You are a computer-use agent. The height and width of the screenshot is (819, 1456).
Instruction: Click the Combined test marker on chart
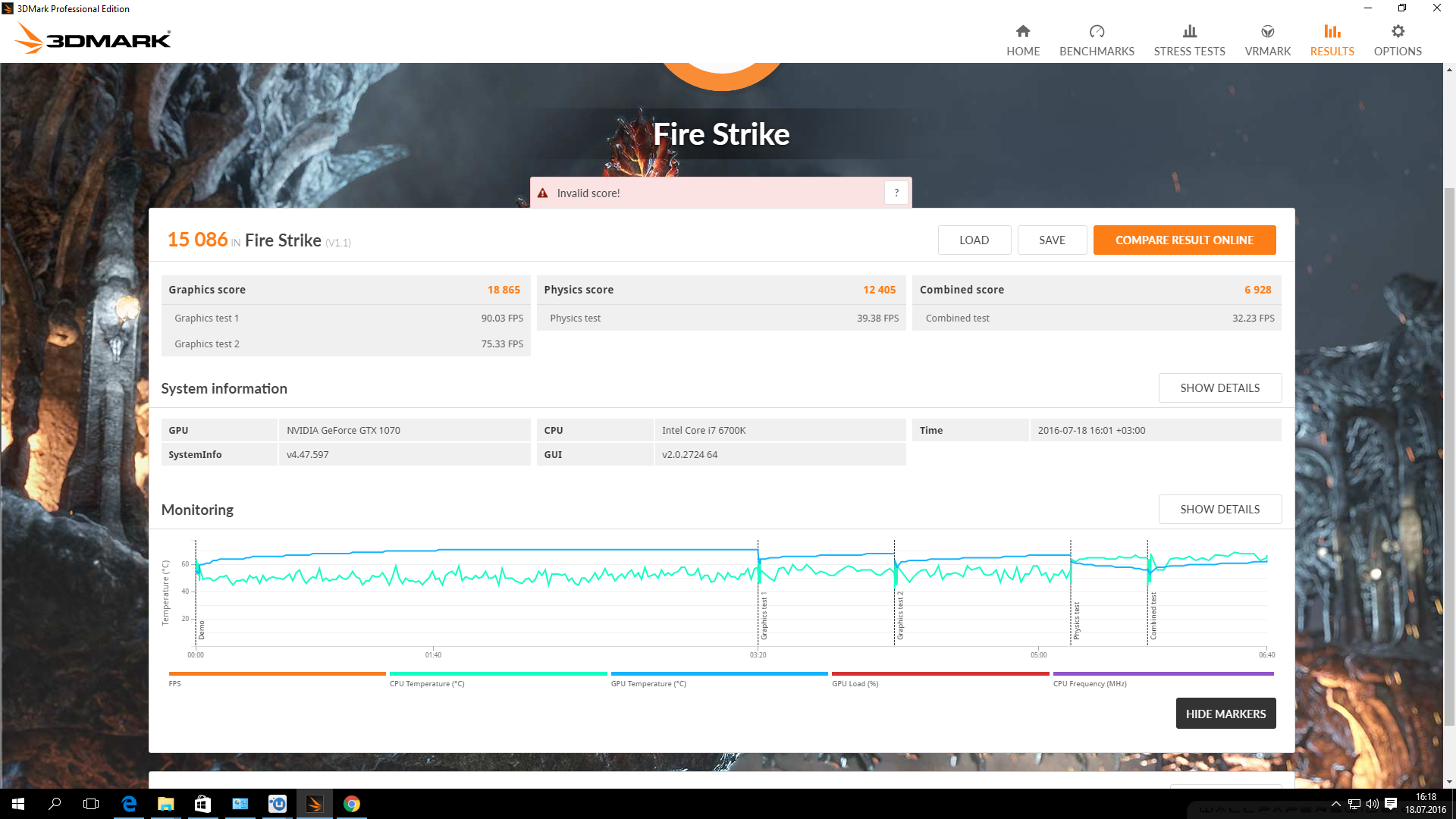[1153, 616]
